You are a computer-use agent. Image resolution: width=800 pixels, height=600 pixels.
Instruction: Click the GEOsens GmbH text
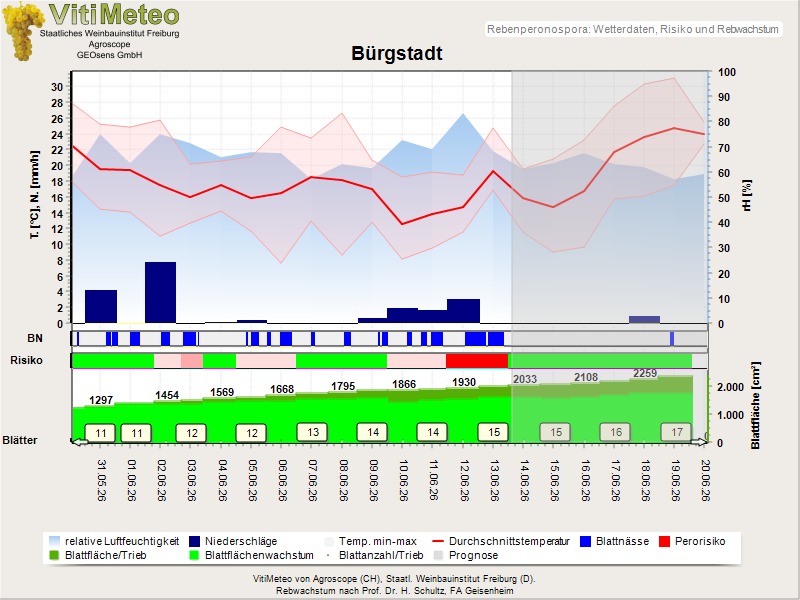(x=110, y=55)
